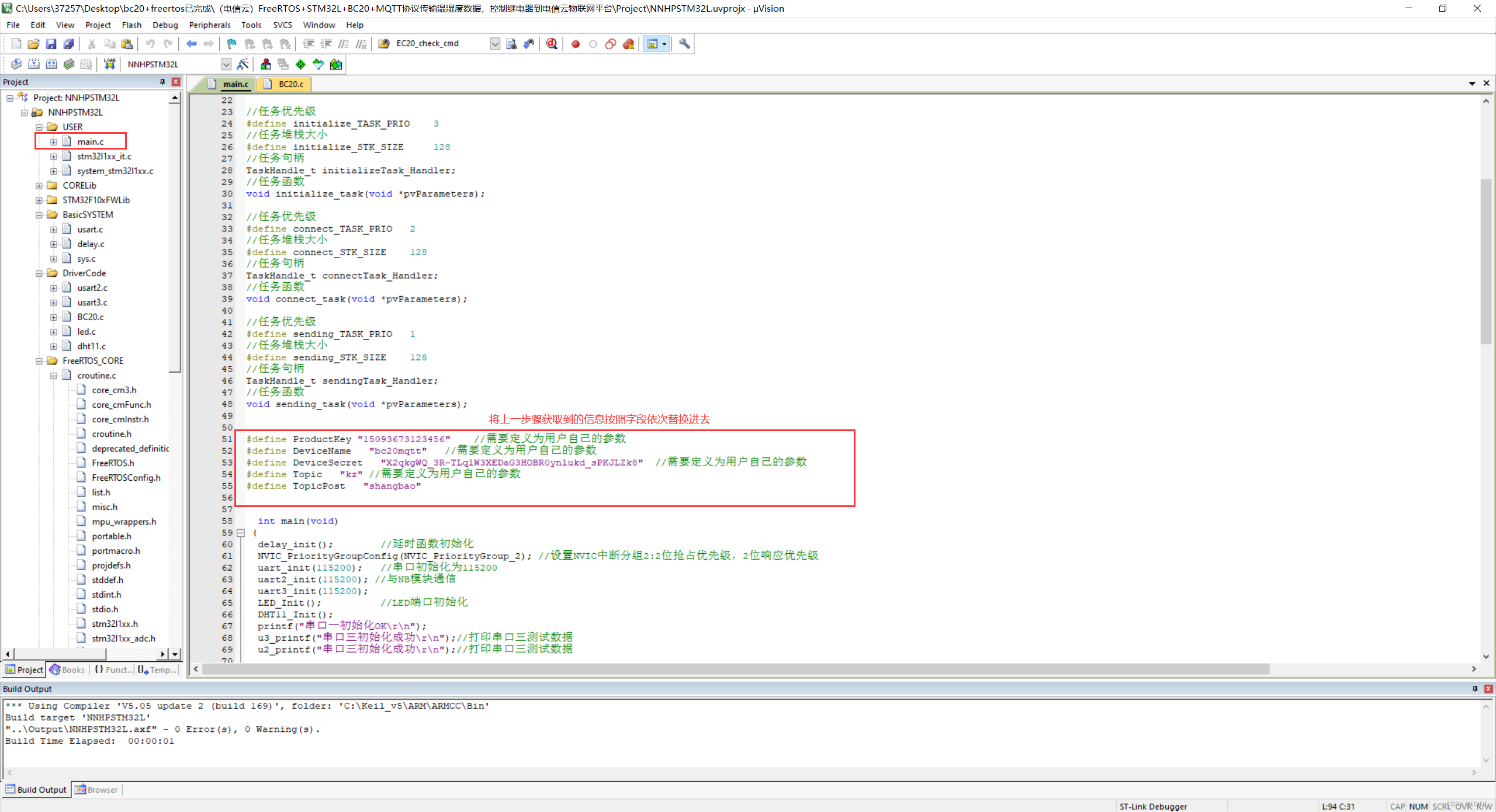Open the Debug menu
This screenshot has height=812, width=1496.
point(165,25)
